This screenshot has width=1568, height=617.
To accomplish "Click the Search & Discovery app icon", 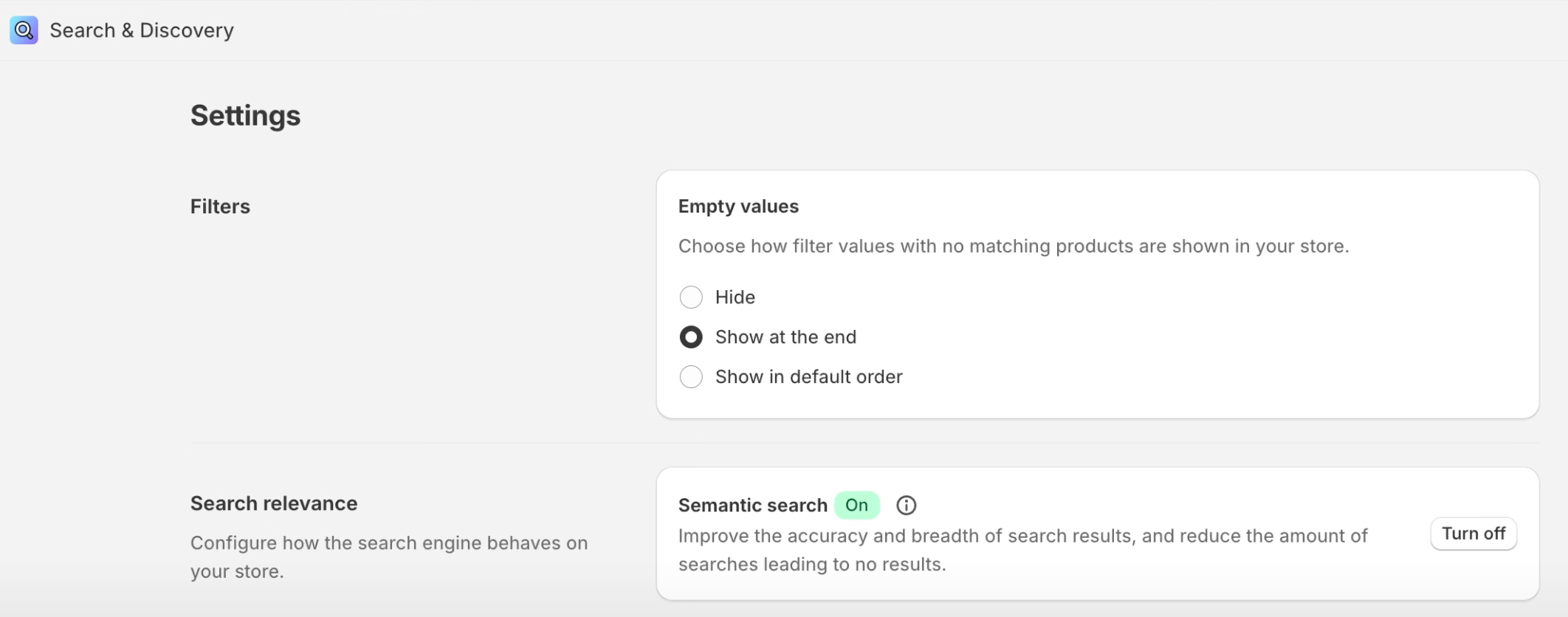I will click(x=24, y=30).
